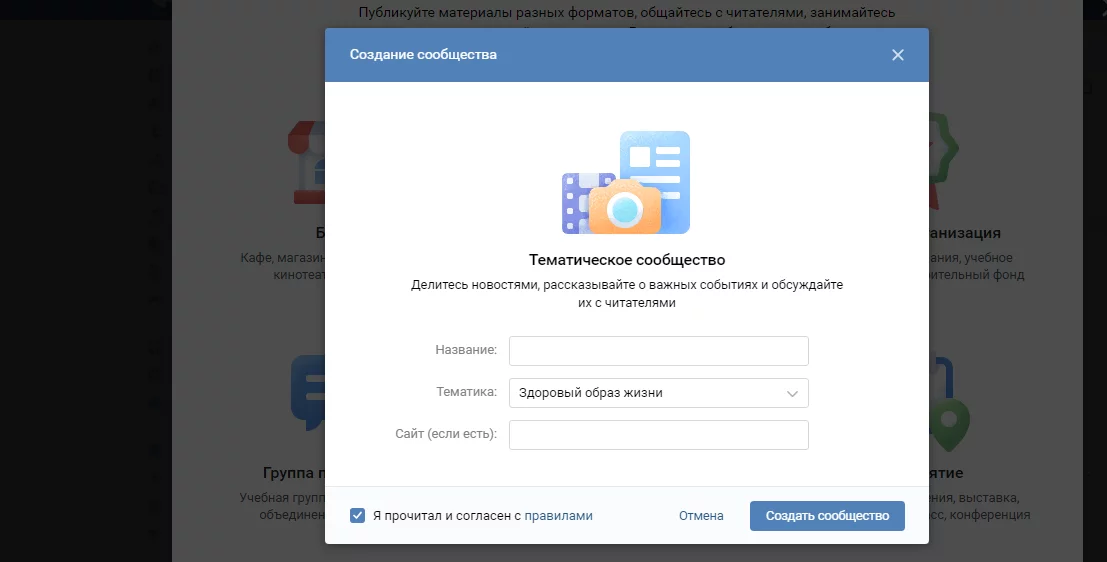Expand the Тематика dropdown arrow
The width and height of the screenshot is (1107, 562).
click(792, 394)
